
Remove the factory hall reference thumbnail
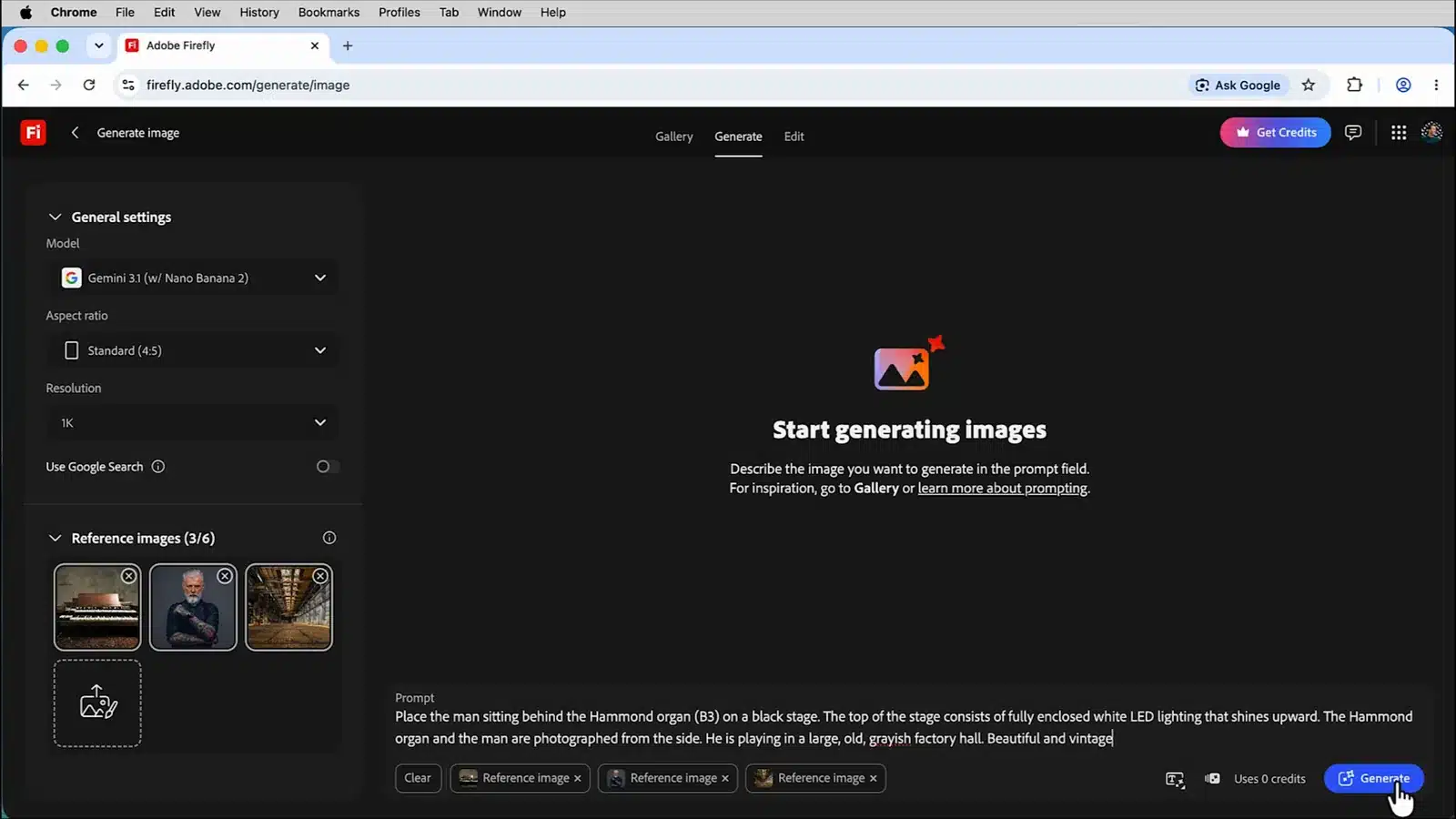click(320, 576)
